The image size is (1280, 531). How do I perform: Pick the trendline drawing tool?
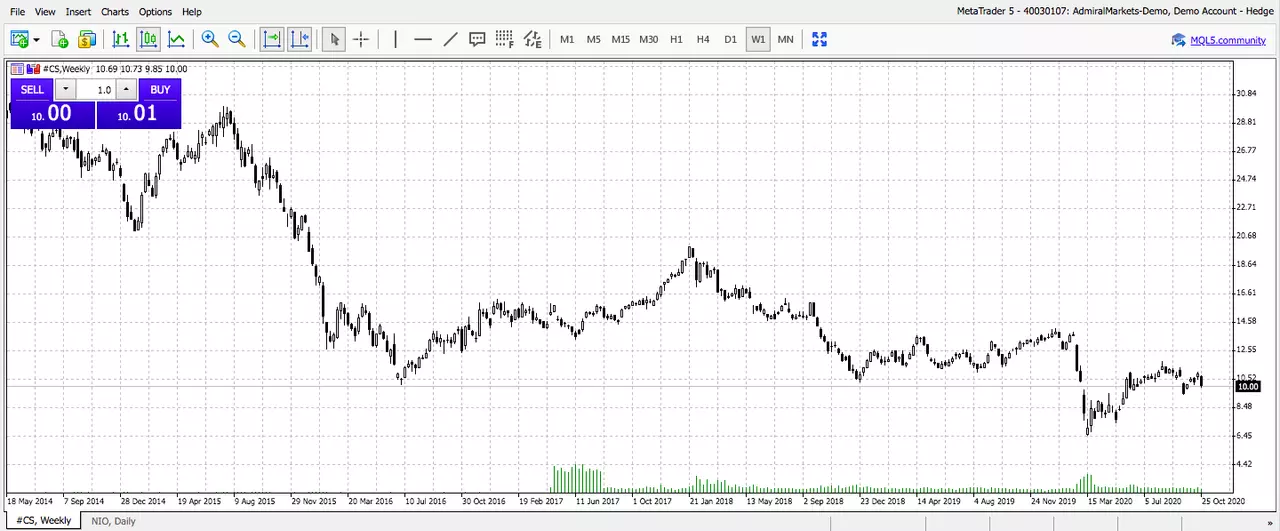(x=450, y=39)
